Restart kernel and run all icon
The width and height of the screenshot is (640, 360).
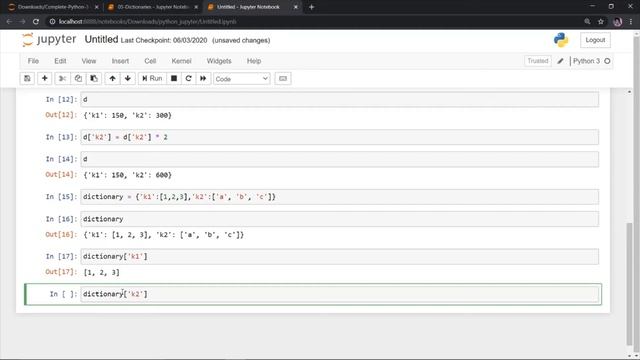click(203, 78)
